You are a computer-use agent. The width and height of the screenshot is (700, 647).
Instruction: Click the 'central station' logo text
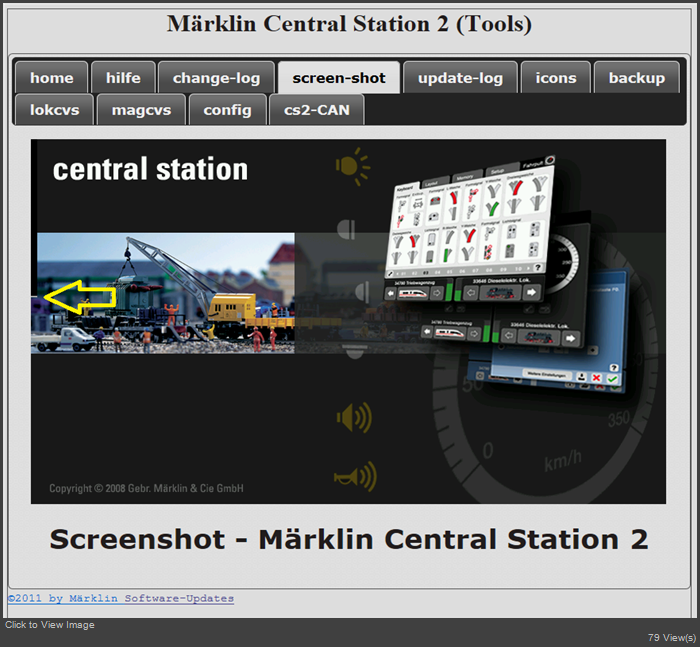150,169
